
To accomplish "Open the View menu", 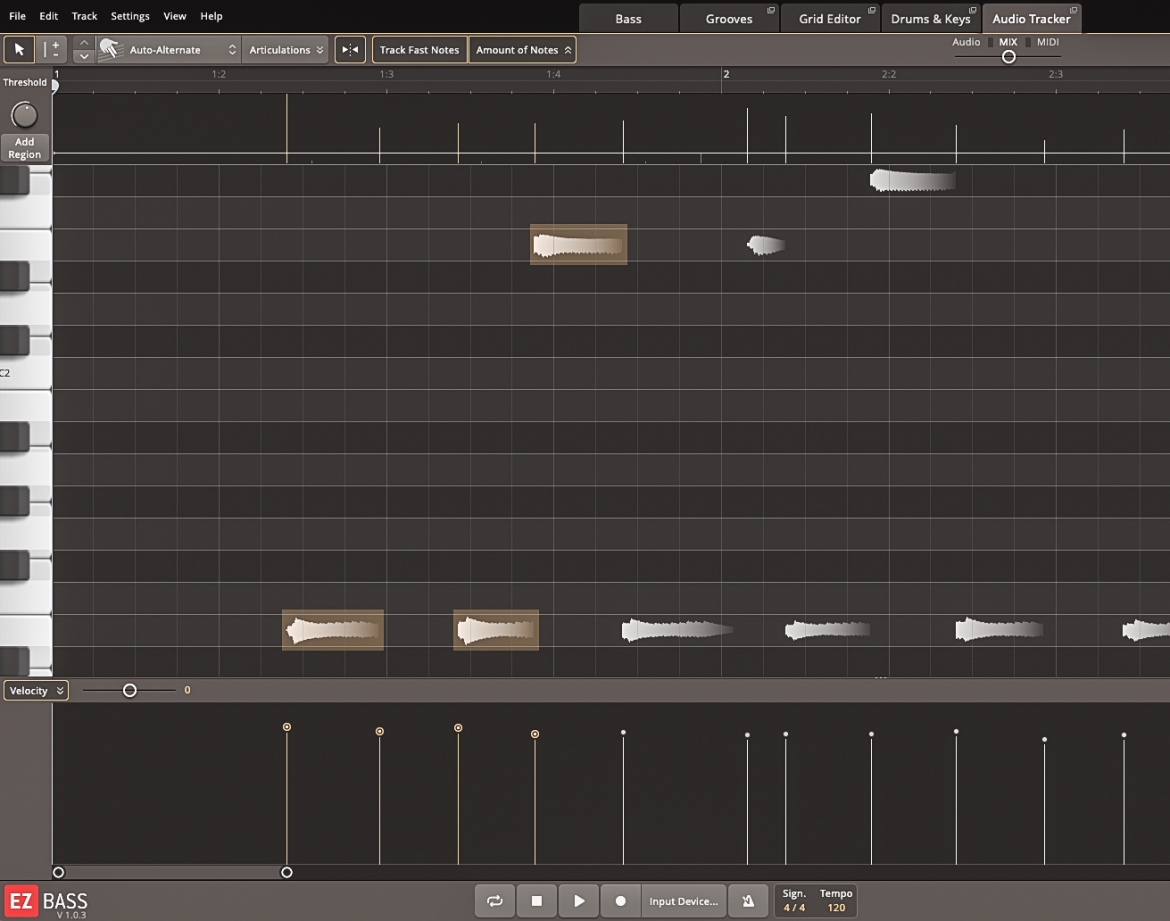I will click(x=175, y=16).
